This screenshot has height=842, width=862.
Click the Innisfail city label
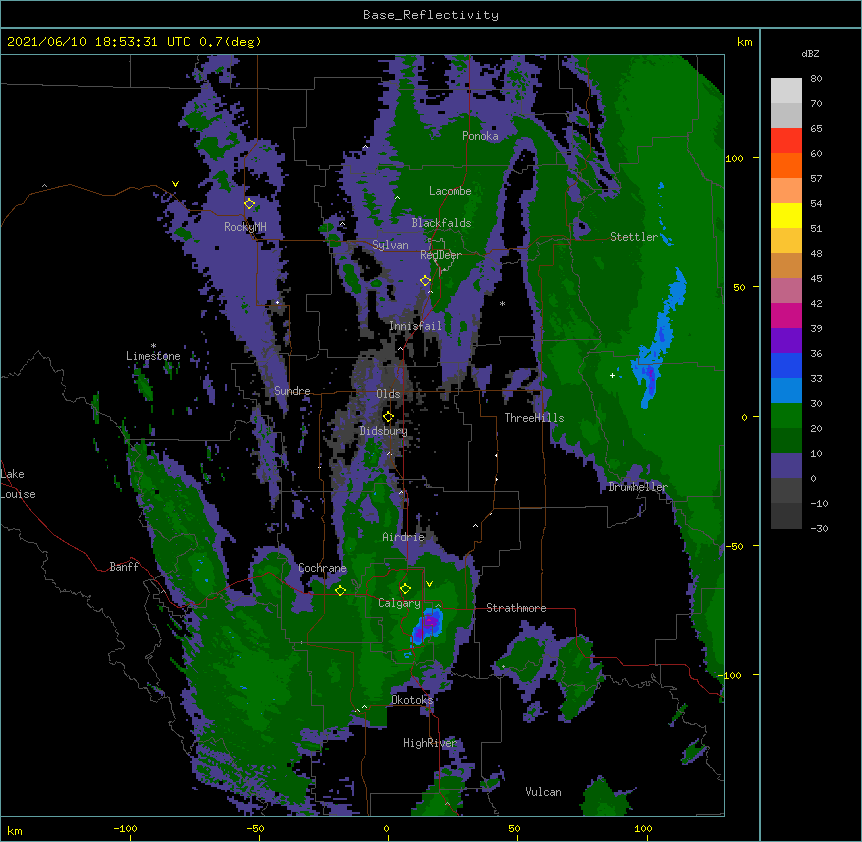coord(415,326)
